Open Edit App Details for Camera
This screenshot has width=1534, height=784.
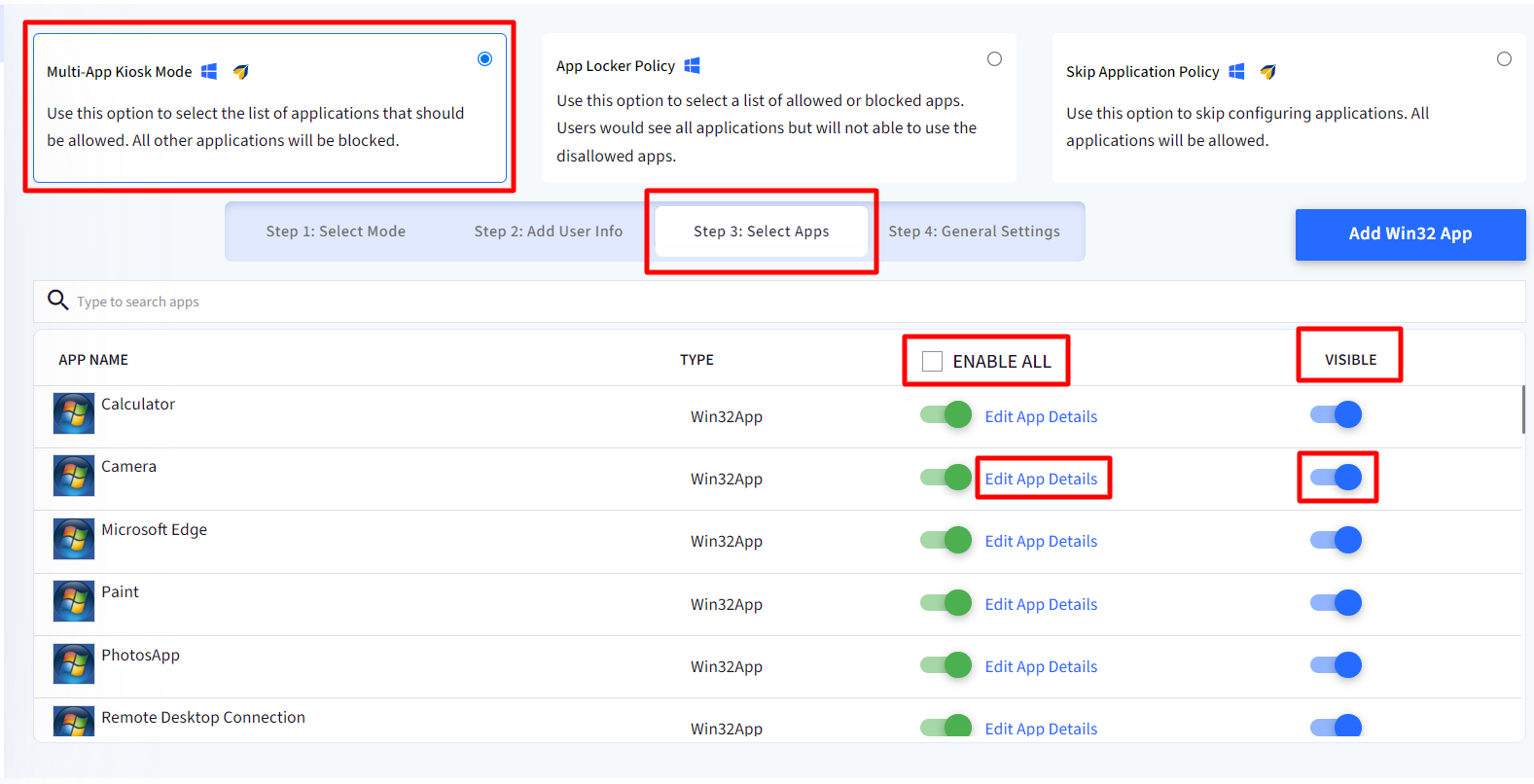click(1041, 479)
